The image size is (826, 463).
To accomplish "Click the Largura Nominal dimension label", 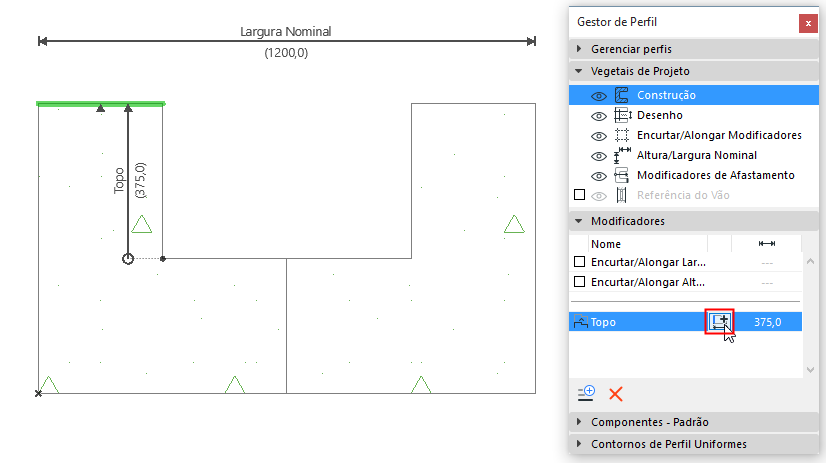I will click(x=286, y=32).
